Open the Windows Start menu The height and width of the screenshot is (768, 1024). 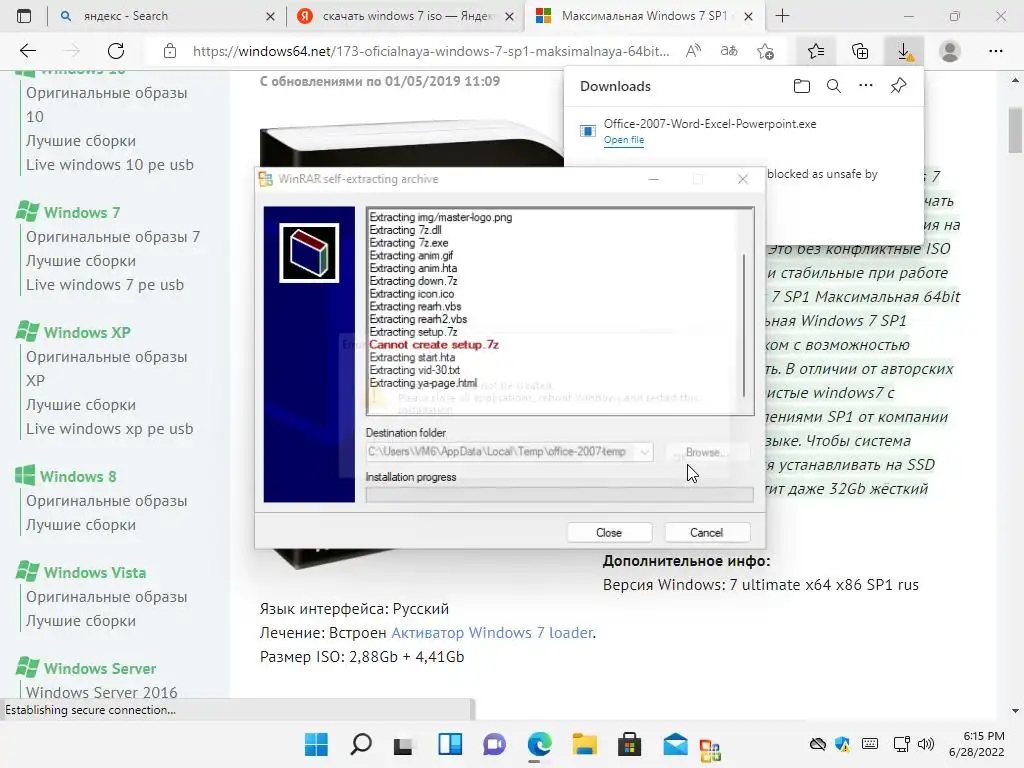click(x=317, y=744)
